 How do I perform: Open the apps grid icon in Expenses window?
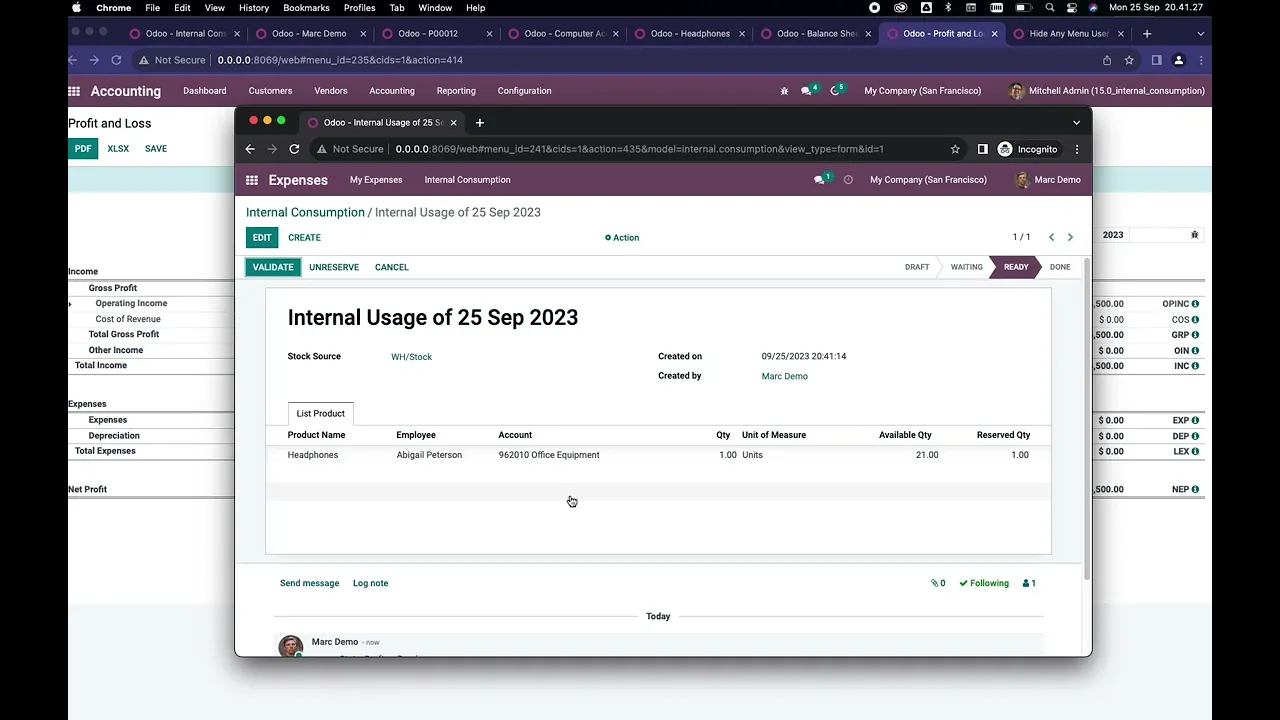(251, 180)
